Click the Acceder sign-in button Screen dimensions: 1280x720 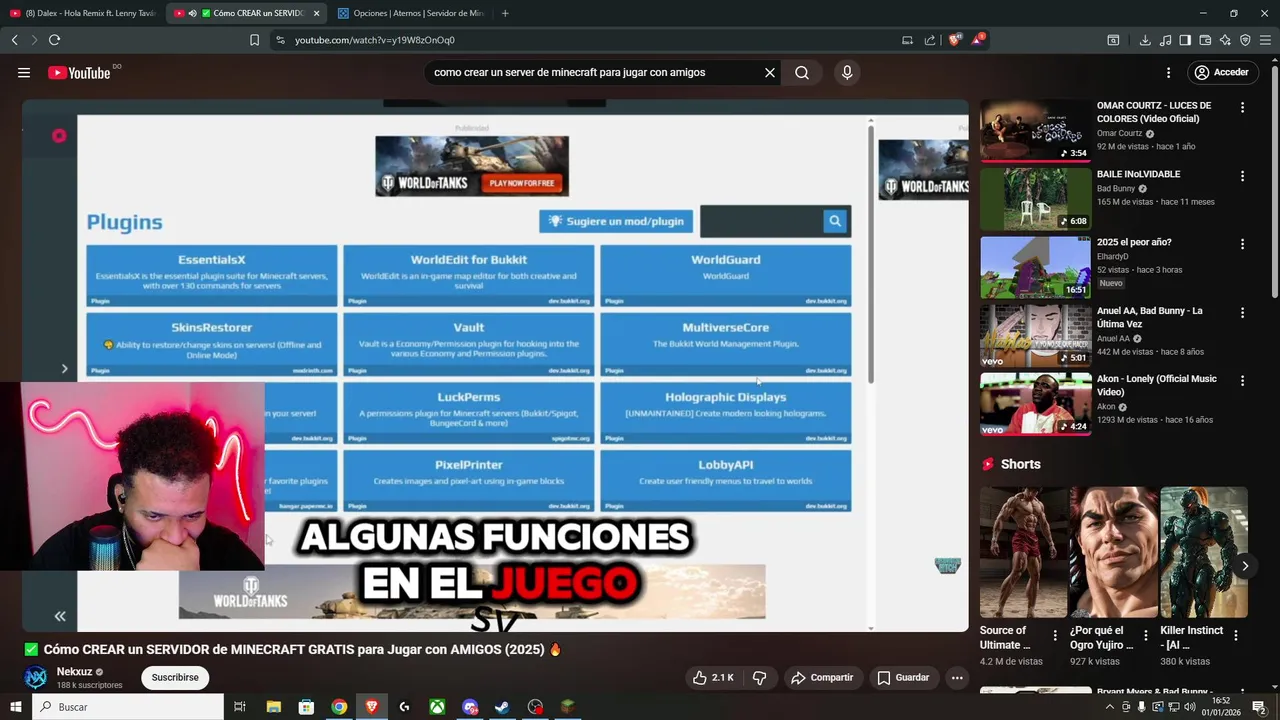[x=1221, y=73]
